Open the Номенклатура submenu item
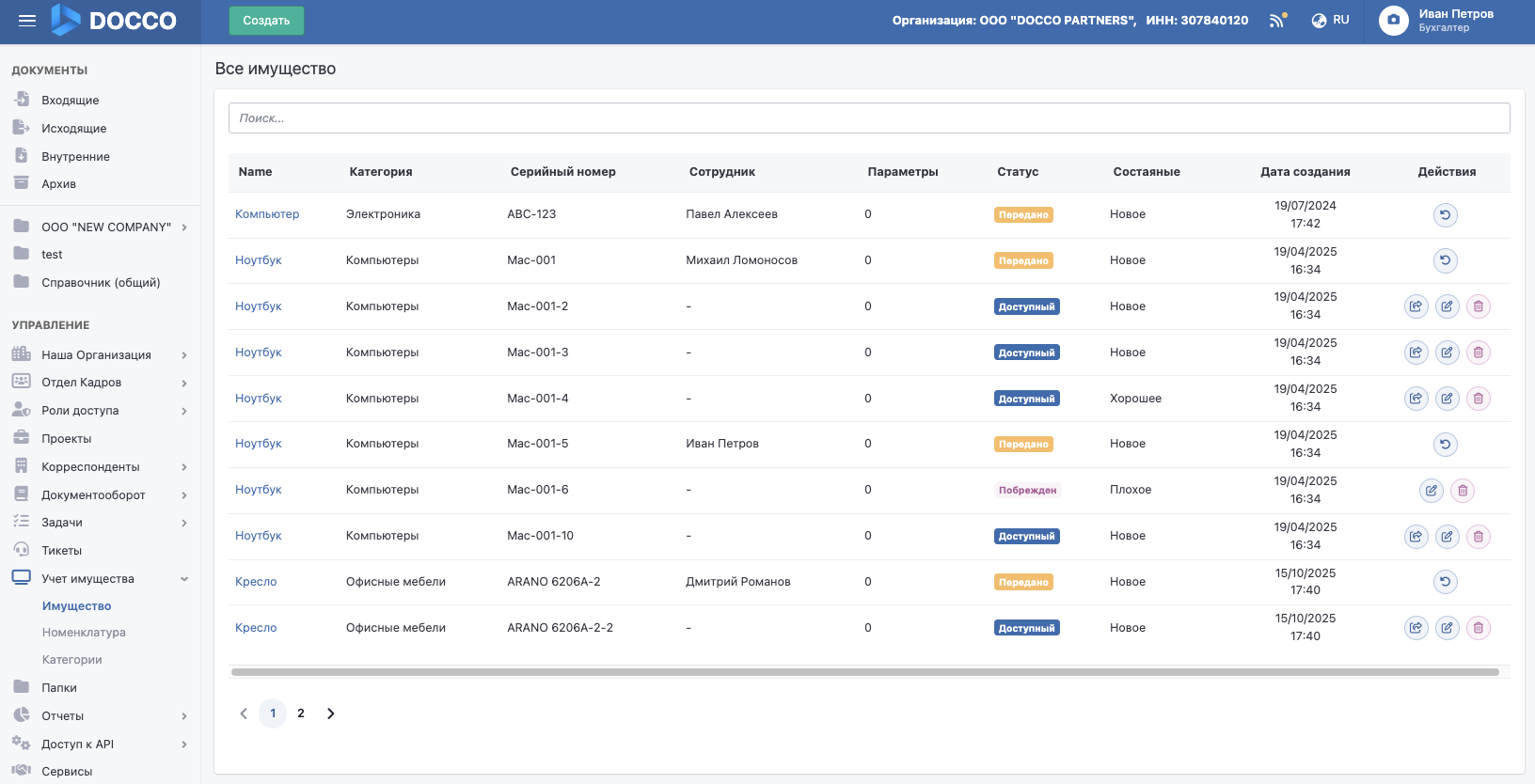1535x784 pixels. [x=84, y=633]
